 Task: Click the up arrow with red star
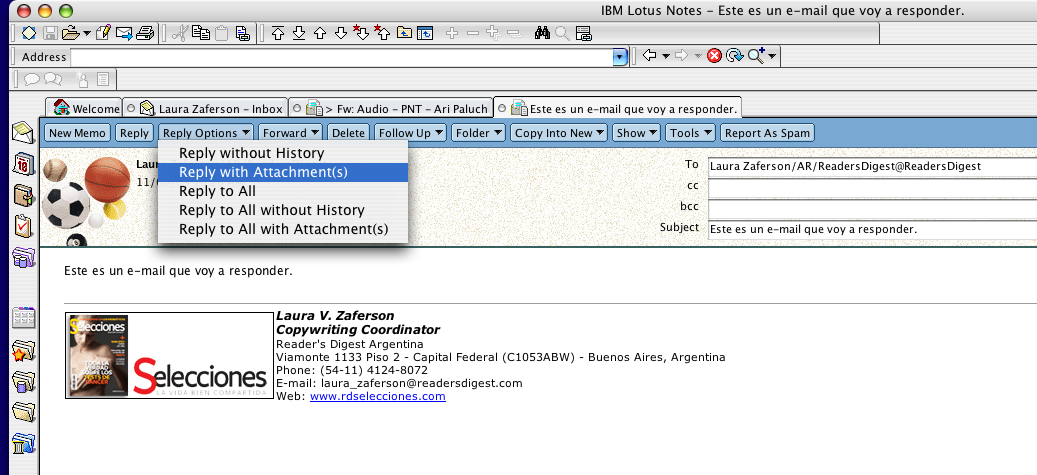point(382,33)
